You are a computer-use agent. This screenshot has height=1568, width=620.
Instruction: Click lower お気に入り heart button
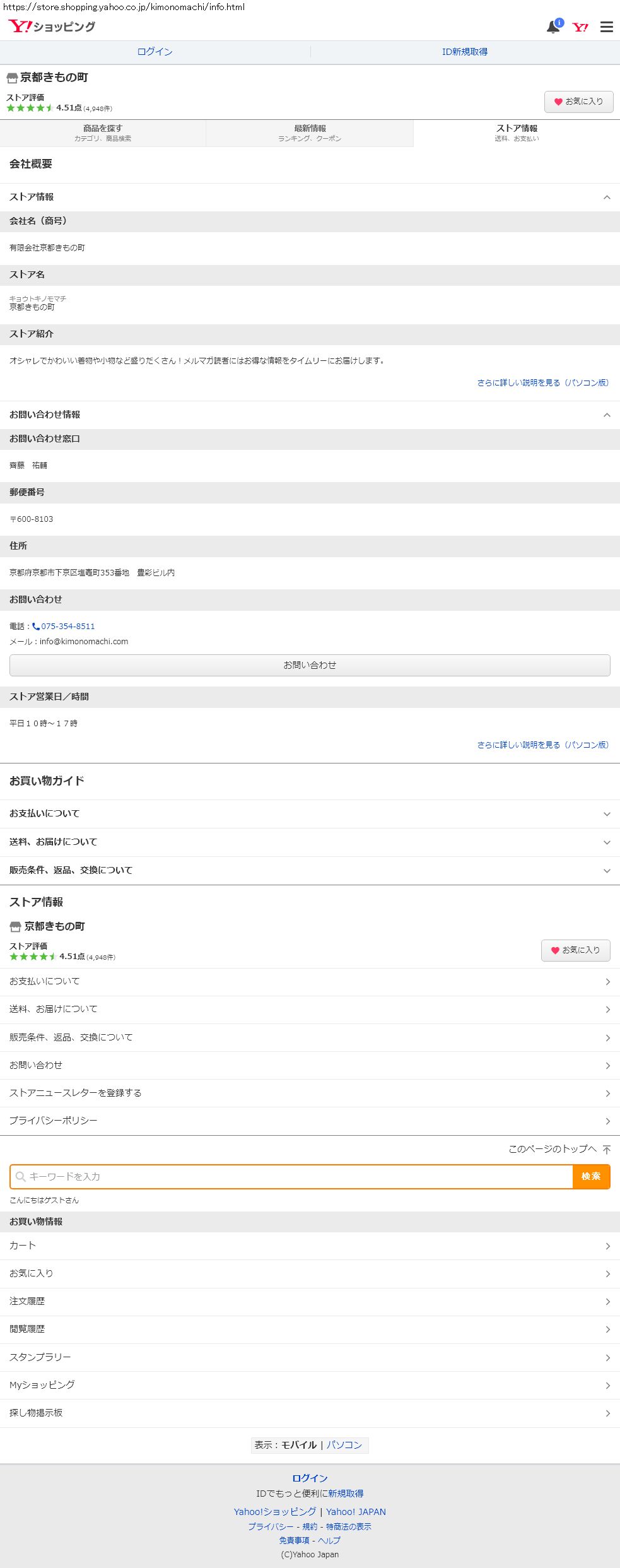575,950
